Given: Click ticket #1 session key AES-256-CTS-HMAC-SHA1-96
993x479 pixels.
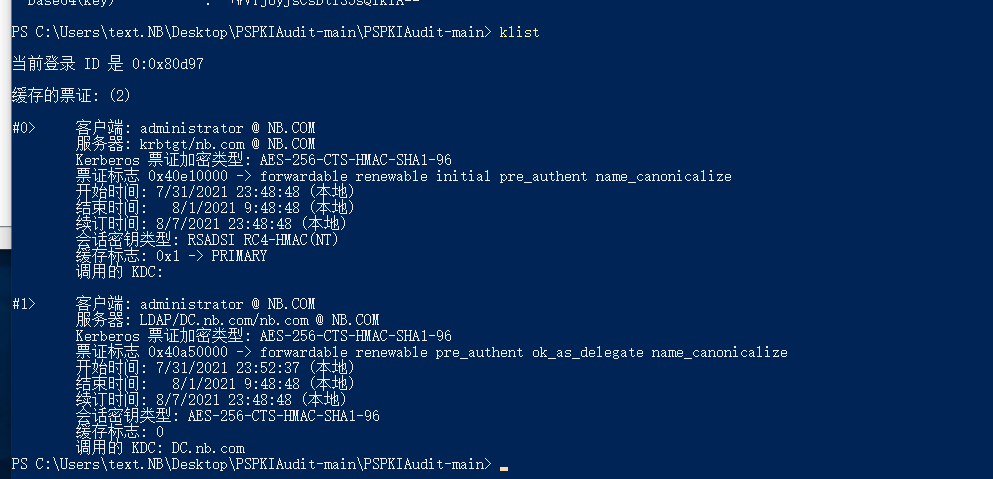Looking at the screenshot, I should (x=284, y=416).
